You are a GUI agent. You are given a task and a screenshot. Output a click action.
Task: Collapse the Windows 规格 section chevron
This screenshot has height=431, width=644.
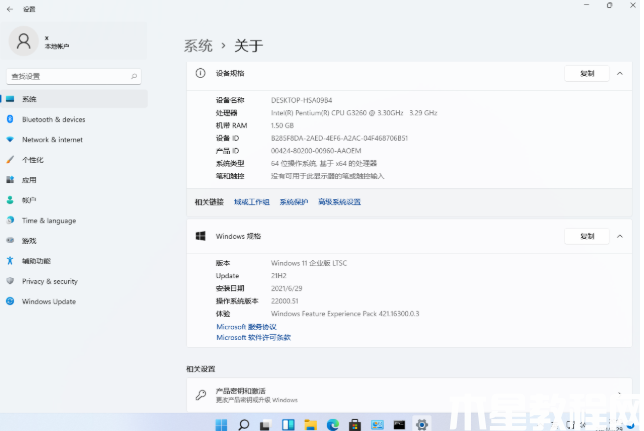coord(620,236)
